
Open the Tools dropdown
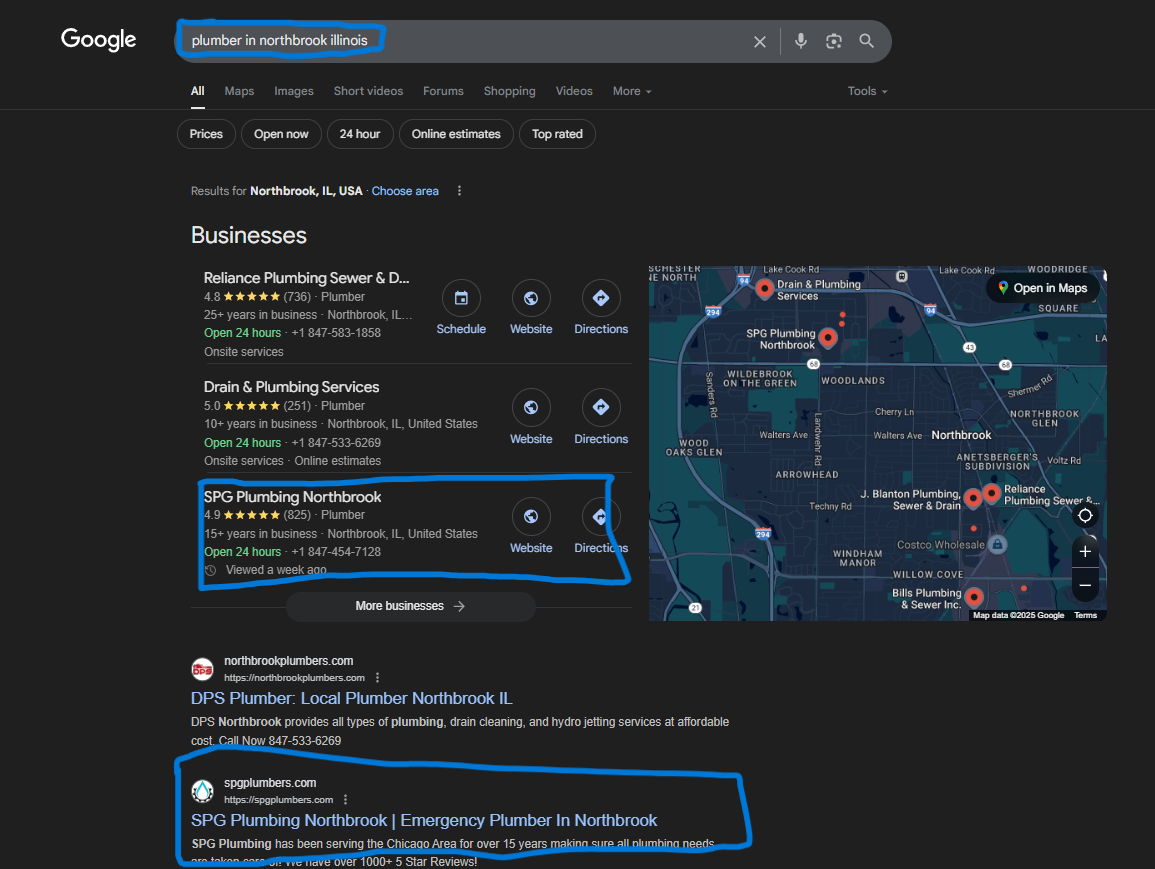867,91
